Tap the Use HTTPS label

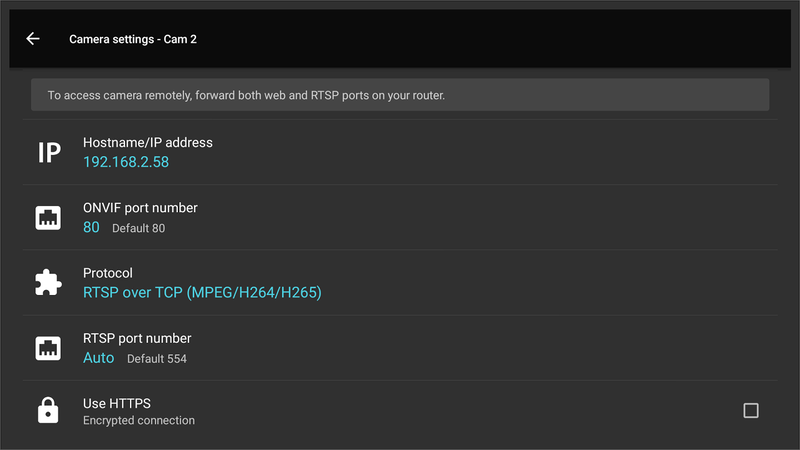tap(117, 403)
